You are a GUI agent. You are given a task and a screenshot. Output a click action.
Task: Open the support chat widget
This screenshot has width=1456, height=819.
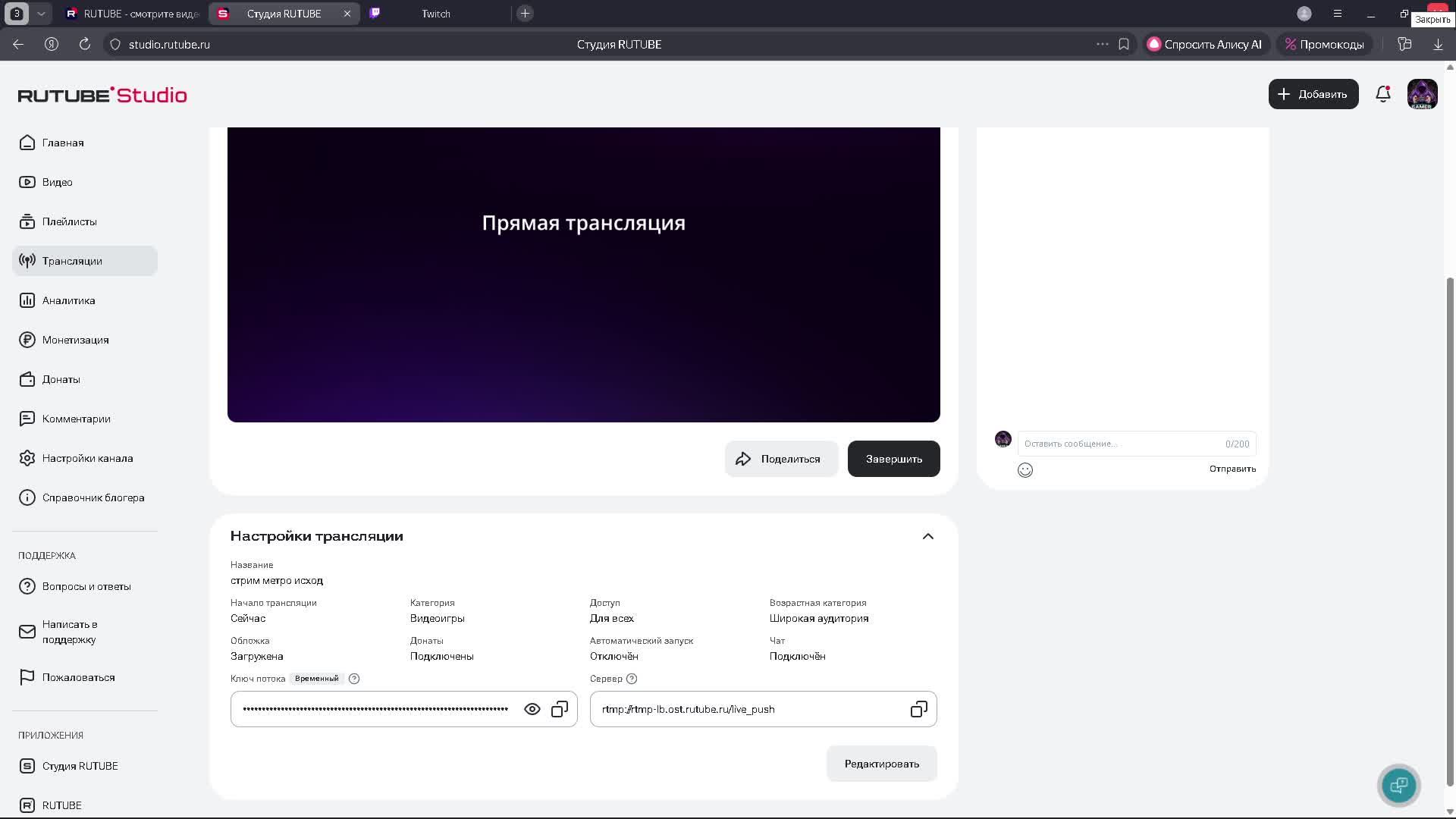click(1398, 785)
